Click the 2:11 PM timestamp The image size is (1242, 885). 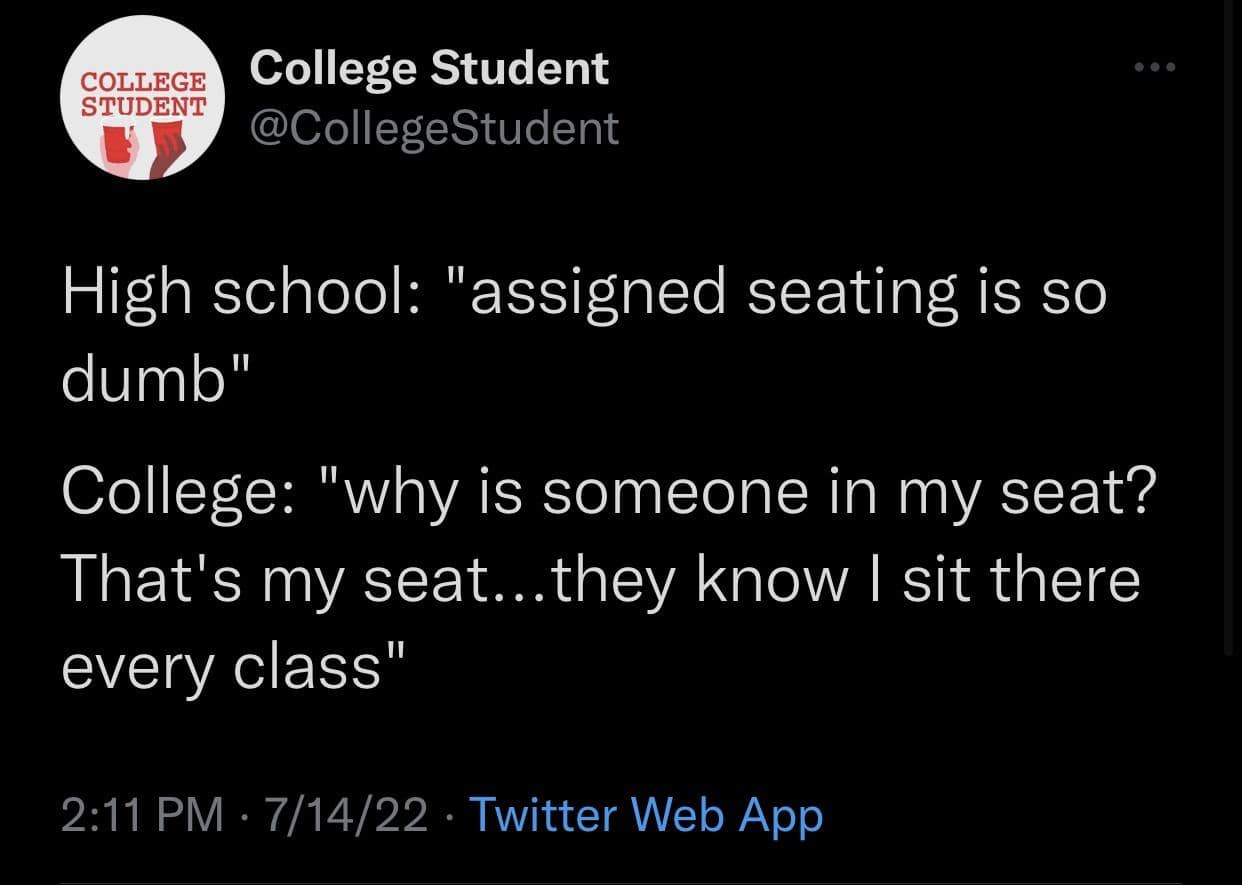pos(142,815)
